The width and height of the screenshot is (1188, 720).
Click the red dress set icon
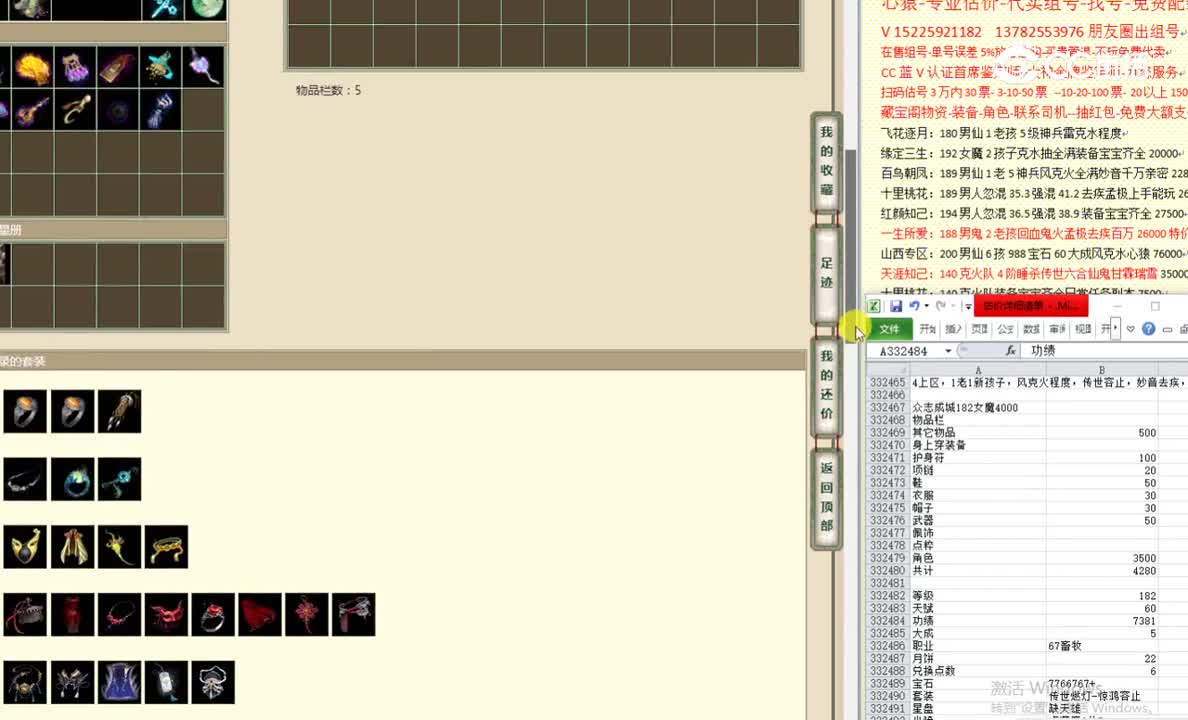tap(73, 615)
